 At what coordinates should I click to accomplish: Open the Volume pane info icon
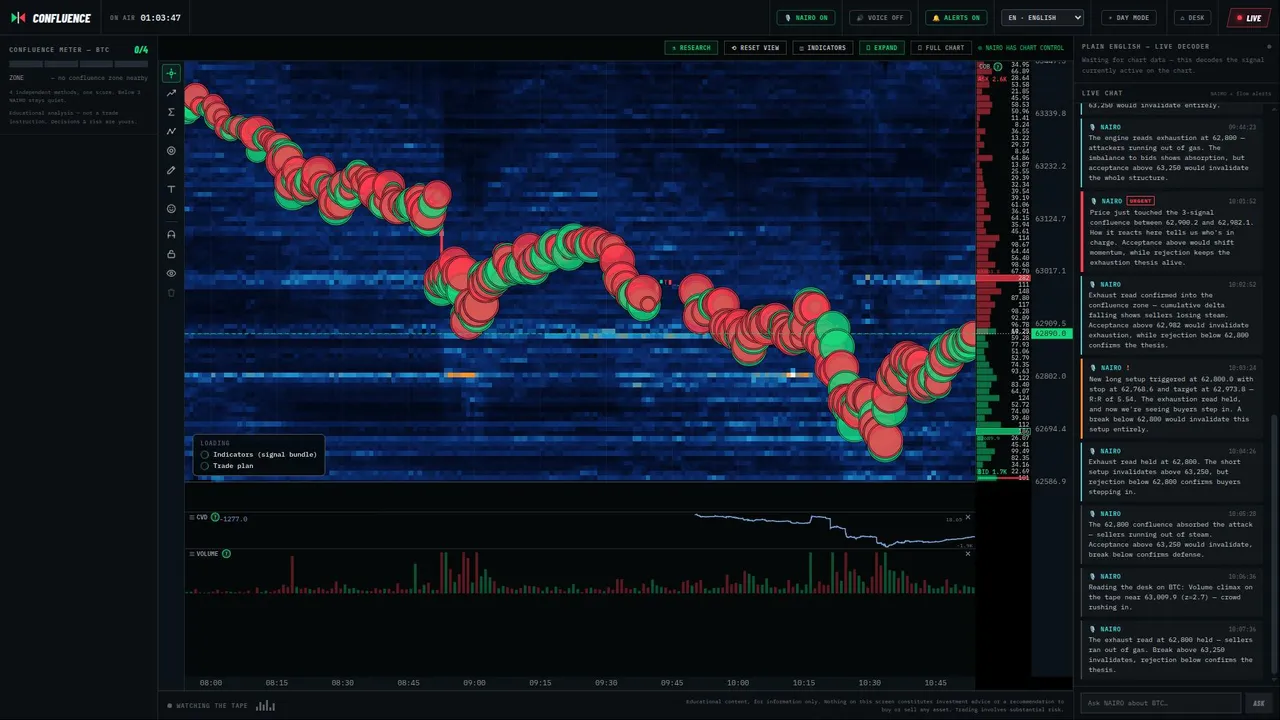[x=226, y=553]
